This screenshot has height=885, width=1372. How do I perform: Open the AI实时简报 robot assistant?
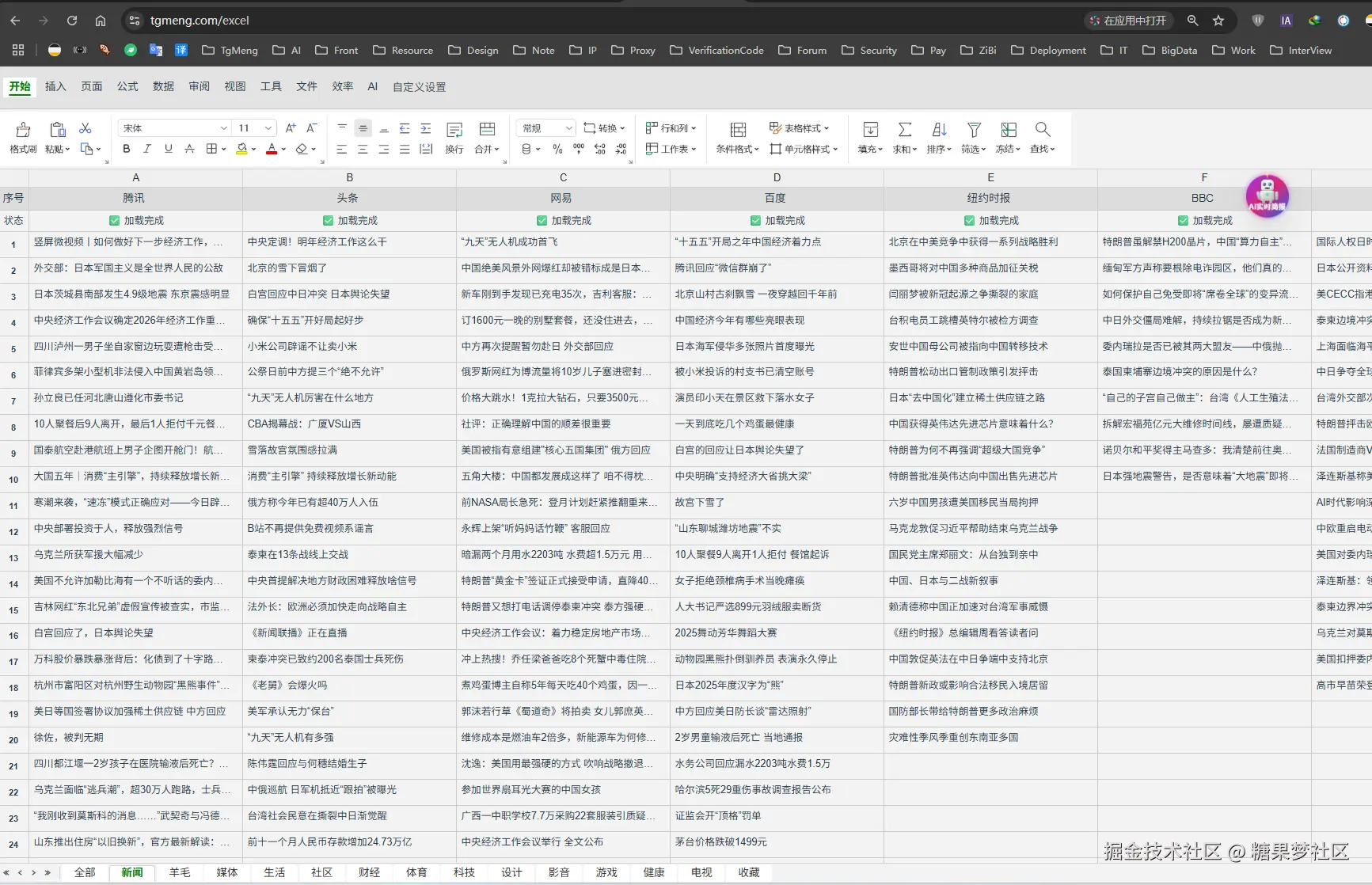click(1267, 196)
